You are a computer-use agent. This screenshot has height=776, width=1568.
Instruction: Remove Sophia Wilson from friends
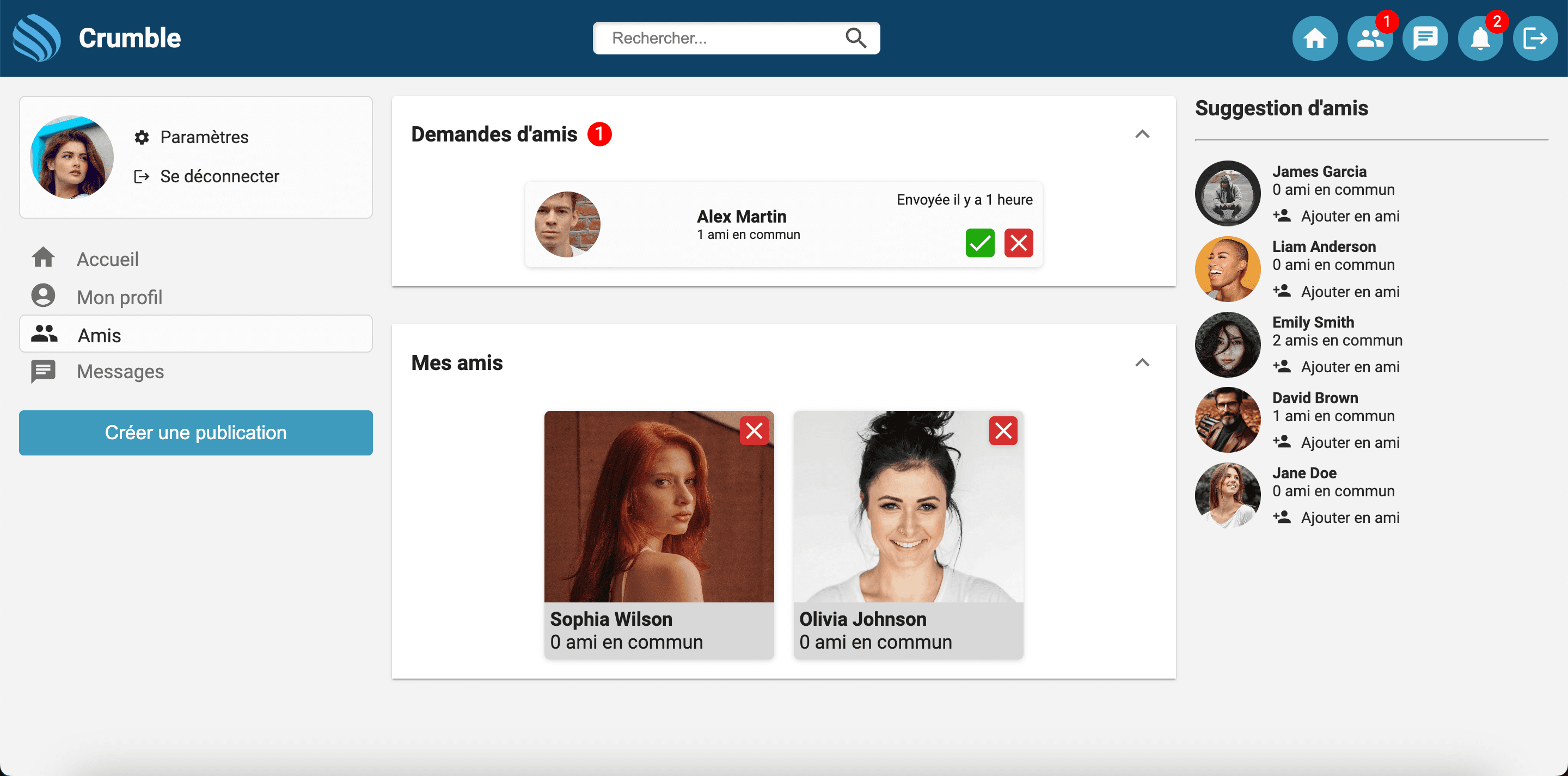click(x=754, y=430)
